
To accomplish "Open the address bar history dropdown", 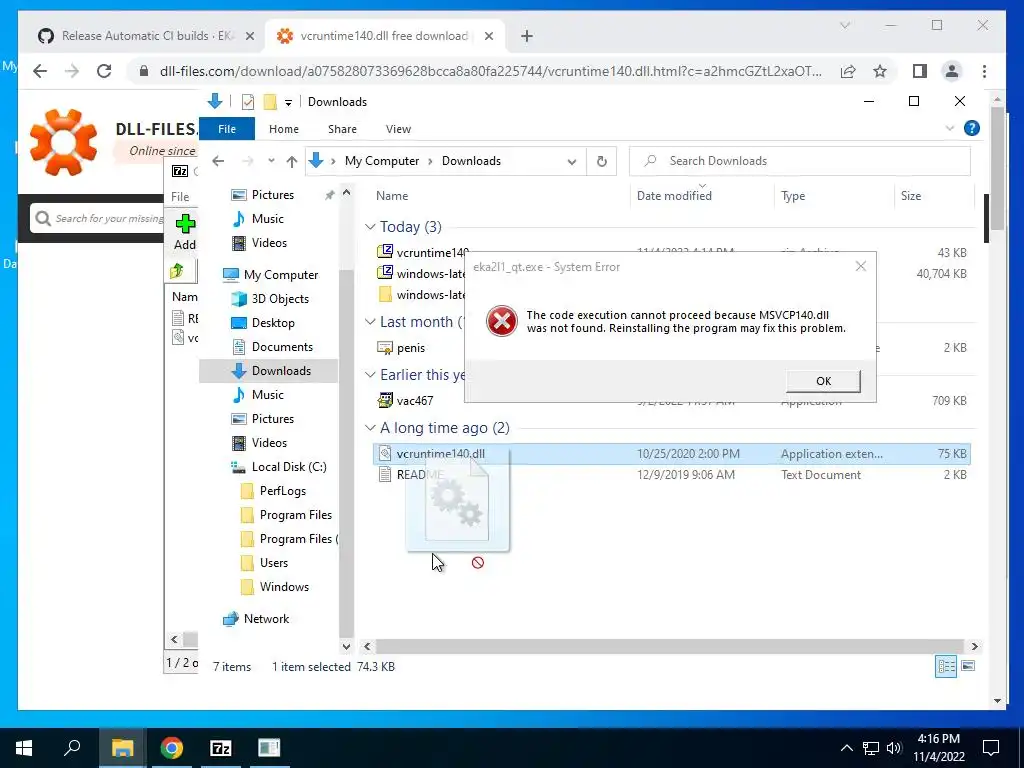I will (571, 161).
